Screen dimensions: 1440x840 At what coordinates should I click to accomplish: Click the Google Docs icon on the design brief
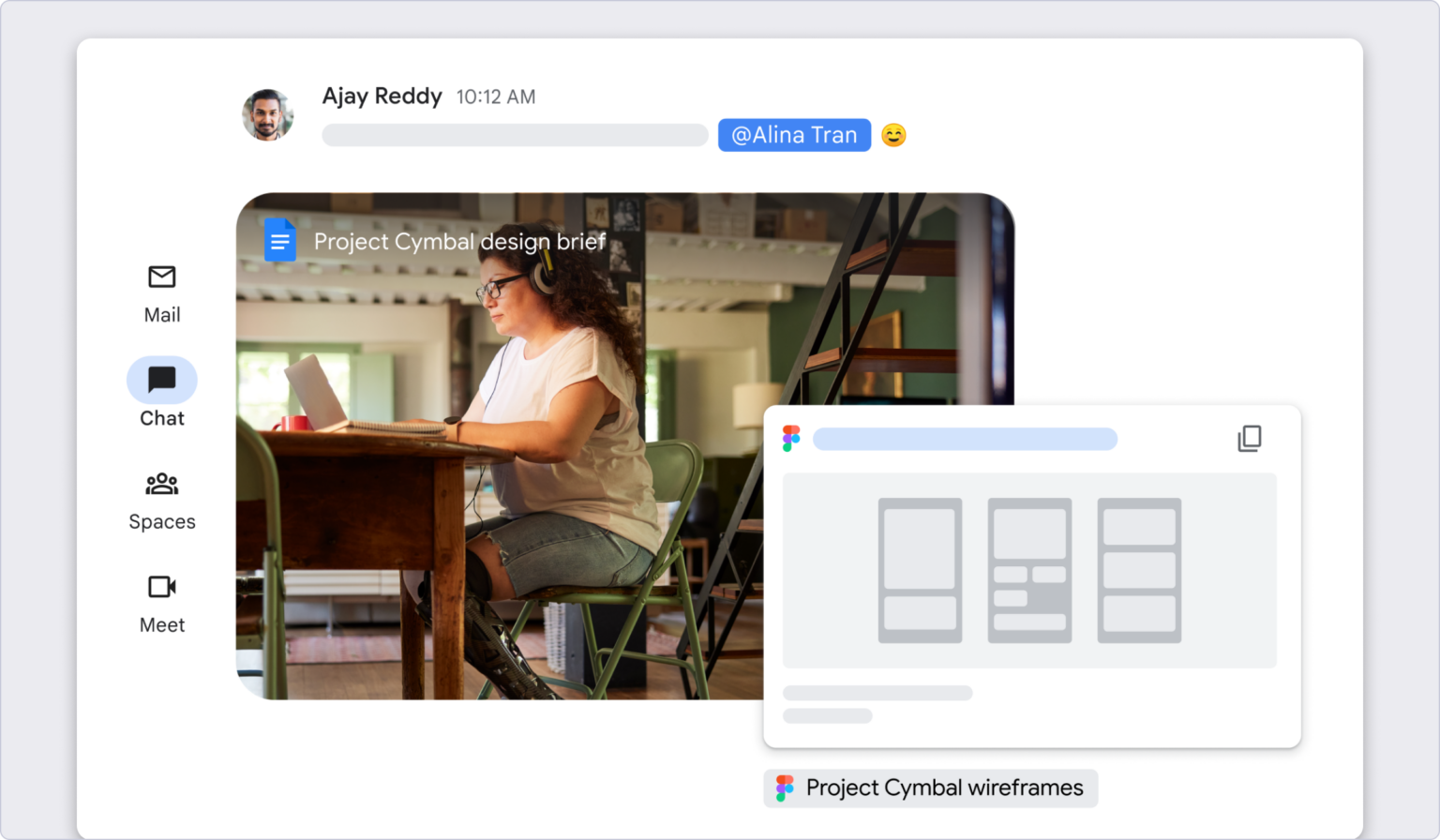click(280, 240)
